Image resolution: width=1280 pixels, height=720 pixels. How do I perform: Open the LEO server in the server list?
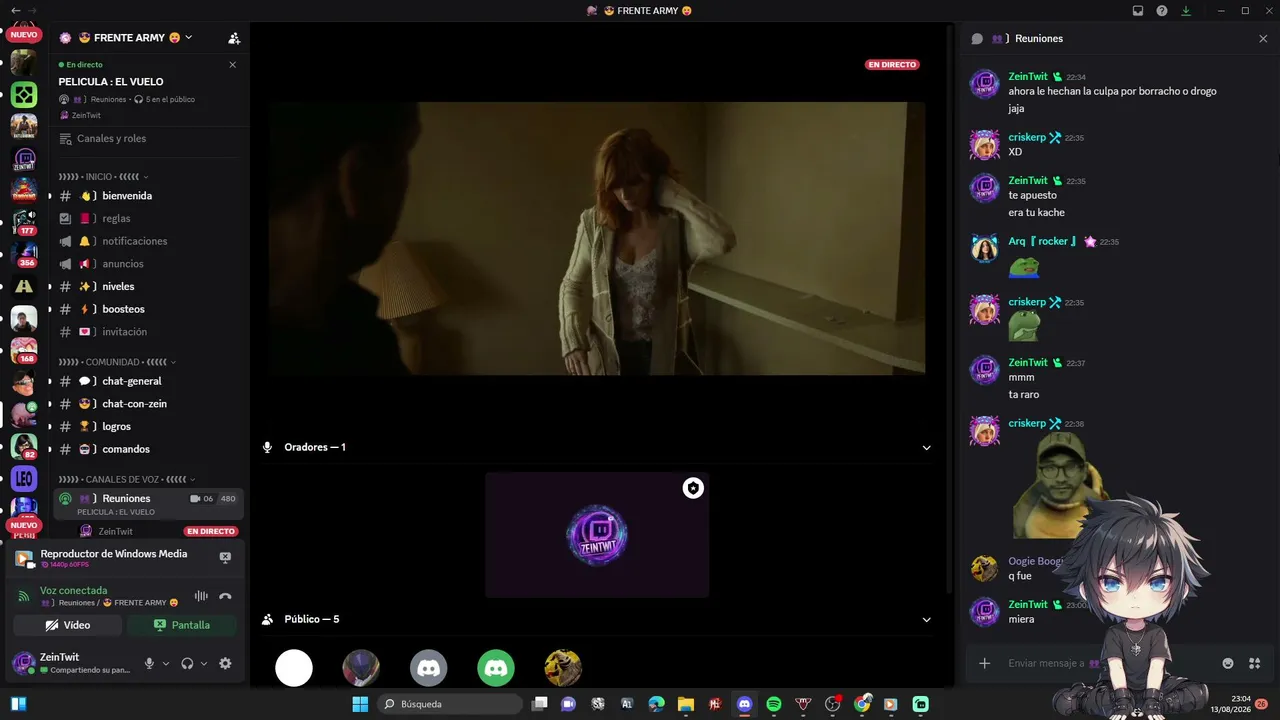pyautogui.click(x=24, y=478)
